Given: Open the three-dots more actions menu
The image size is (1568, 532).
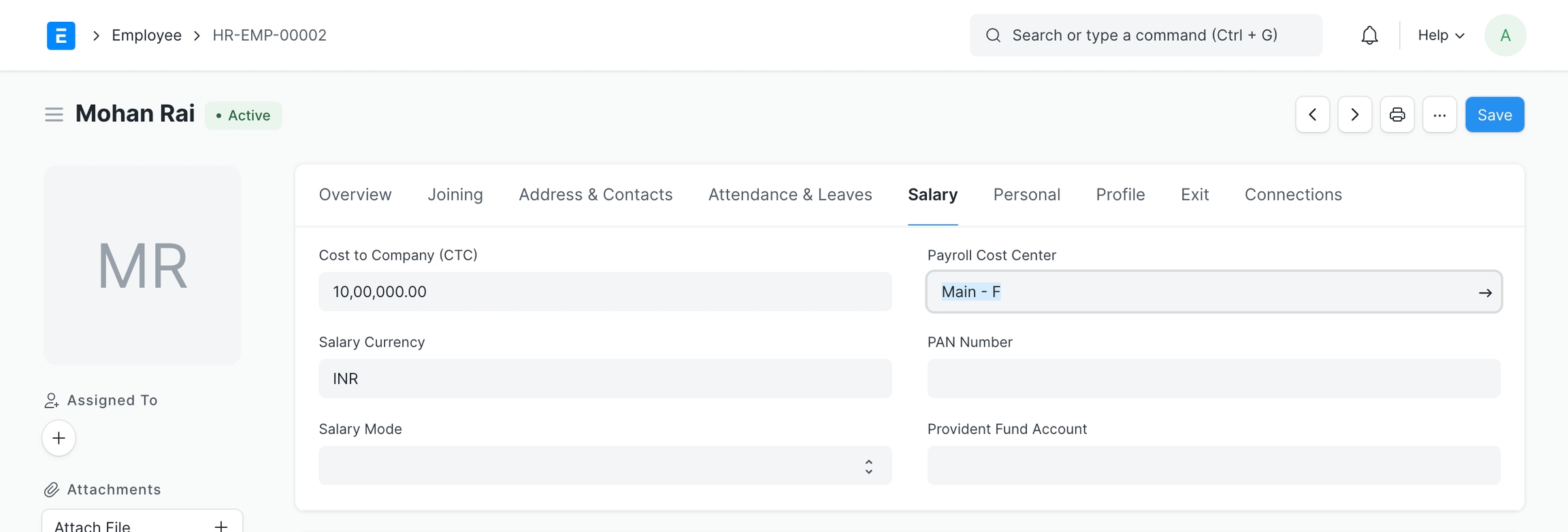Looking at the screenshot, I should [1439, 115].
